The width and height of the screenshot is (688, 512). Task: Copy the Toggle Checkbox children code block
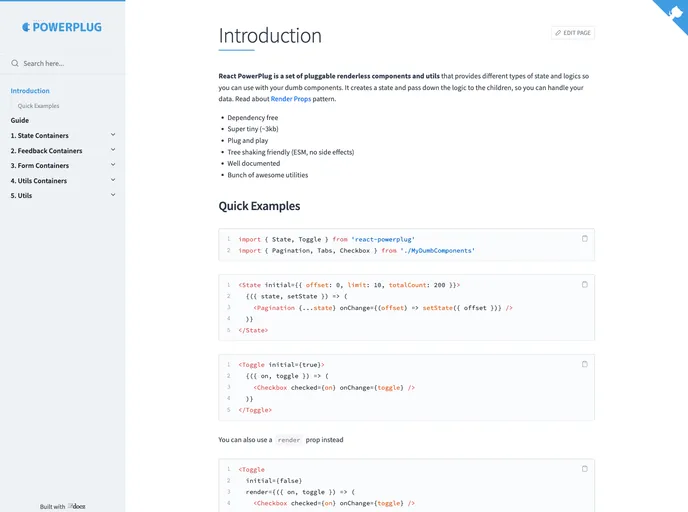(584, 364)
